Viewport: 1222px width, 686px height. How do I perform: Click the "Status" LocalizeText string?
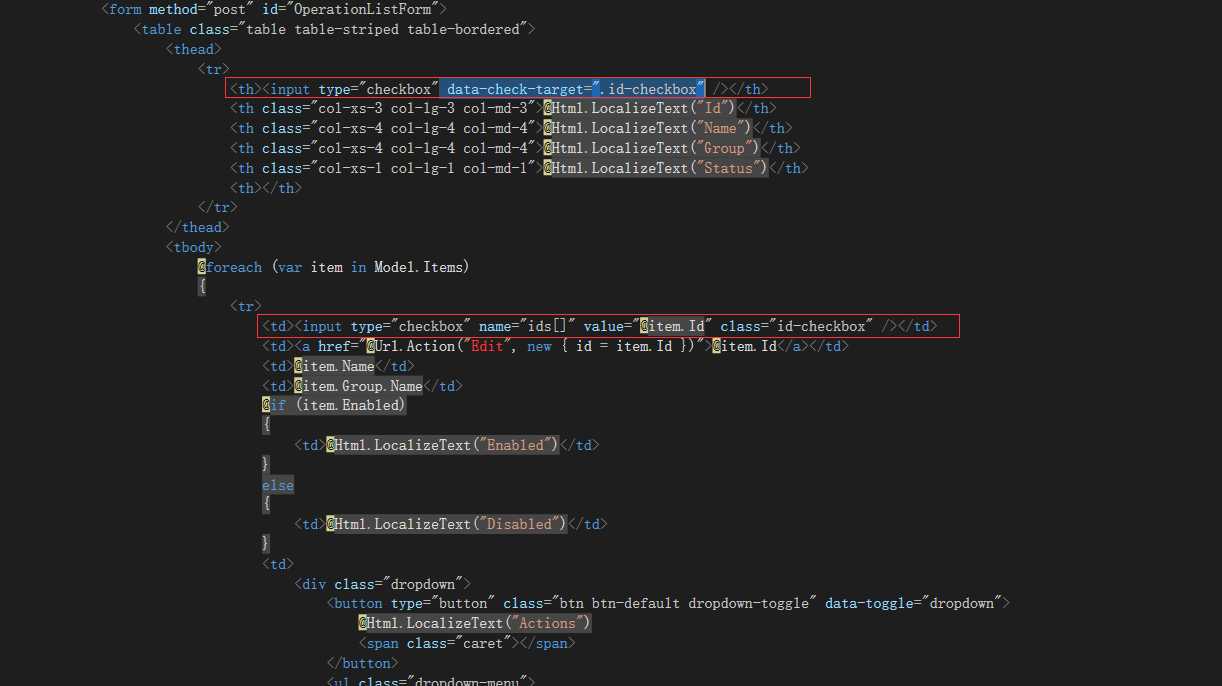pos(728,168)
